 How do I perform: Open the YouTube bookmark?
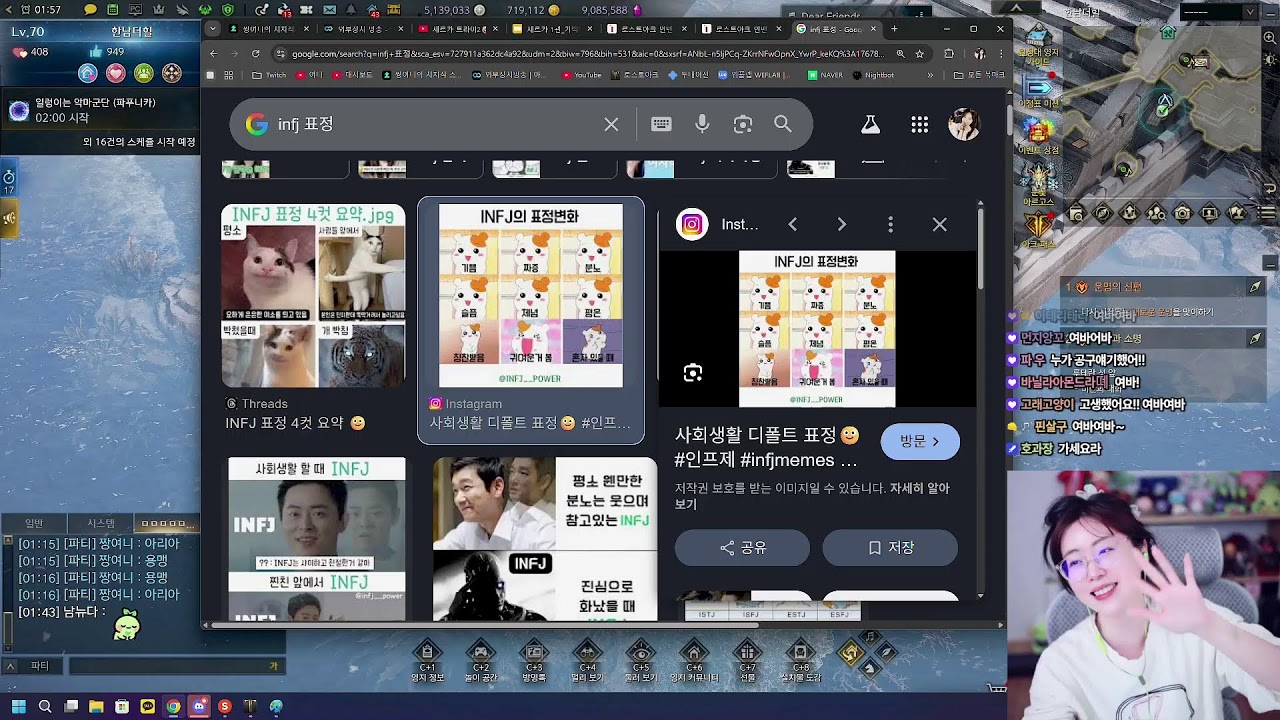[x=582, y=75]
